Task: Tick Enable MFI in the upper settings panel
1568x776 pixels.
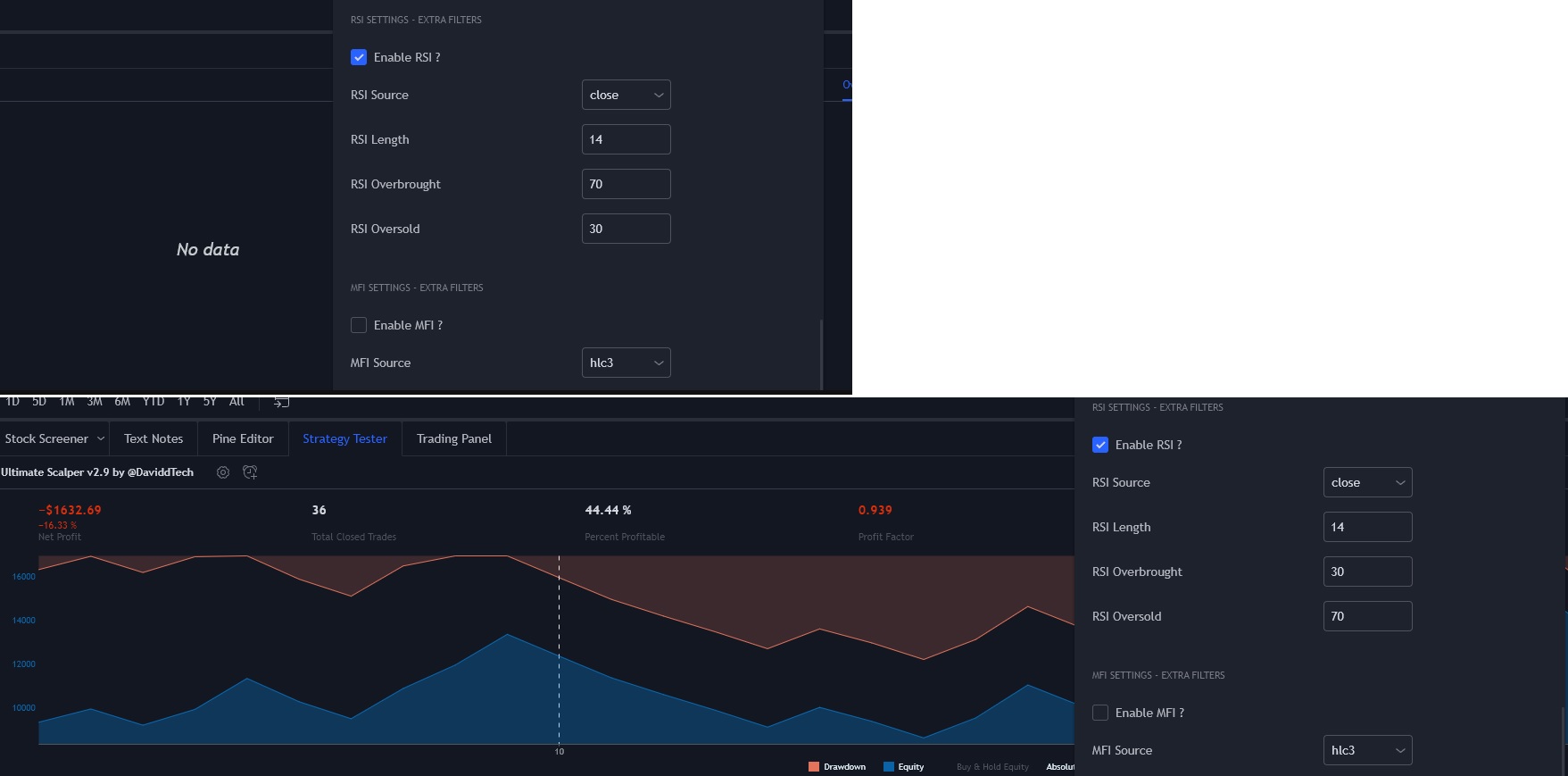Action: pyautogui.click(x=359, y=325)
